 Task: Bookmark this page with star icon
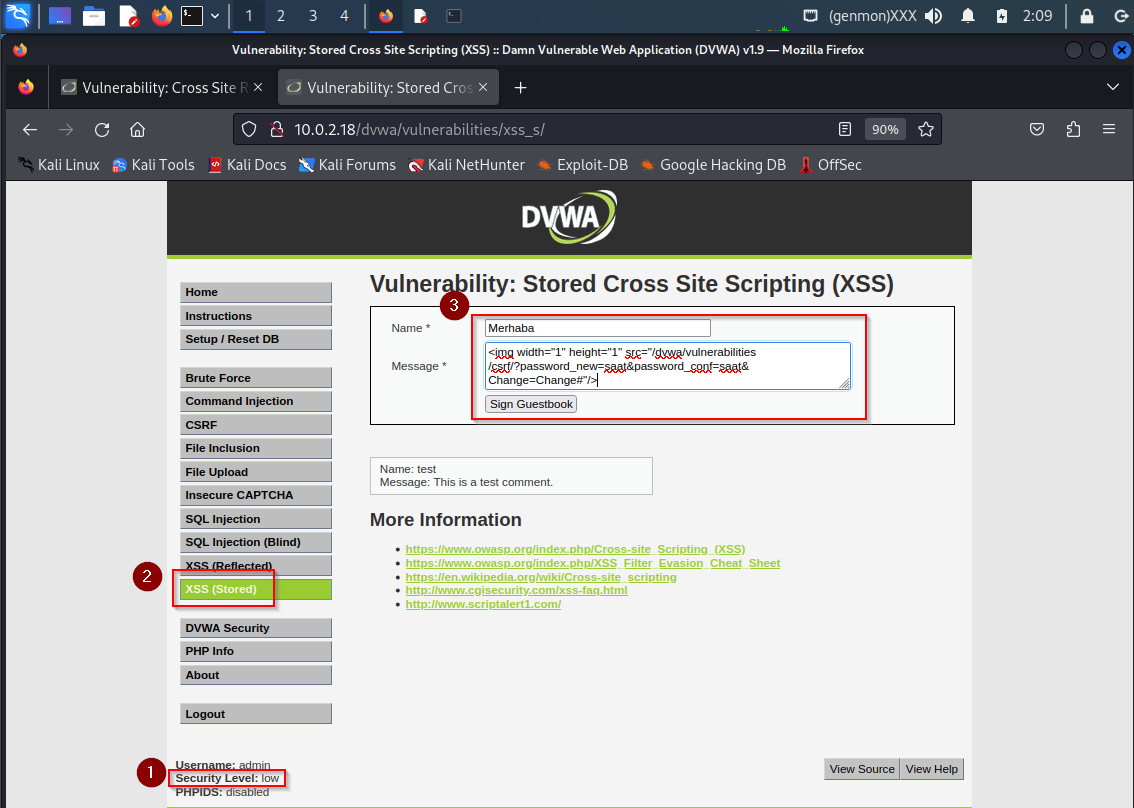(926, 129)
